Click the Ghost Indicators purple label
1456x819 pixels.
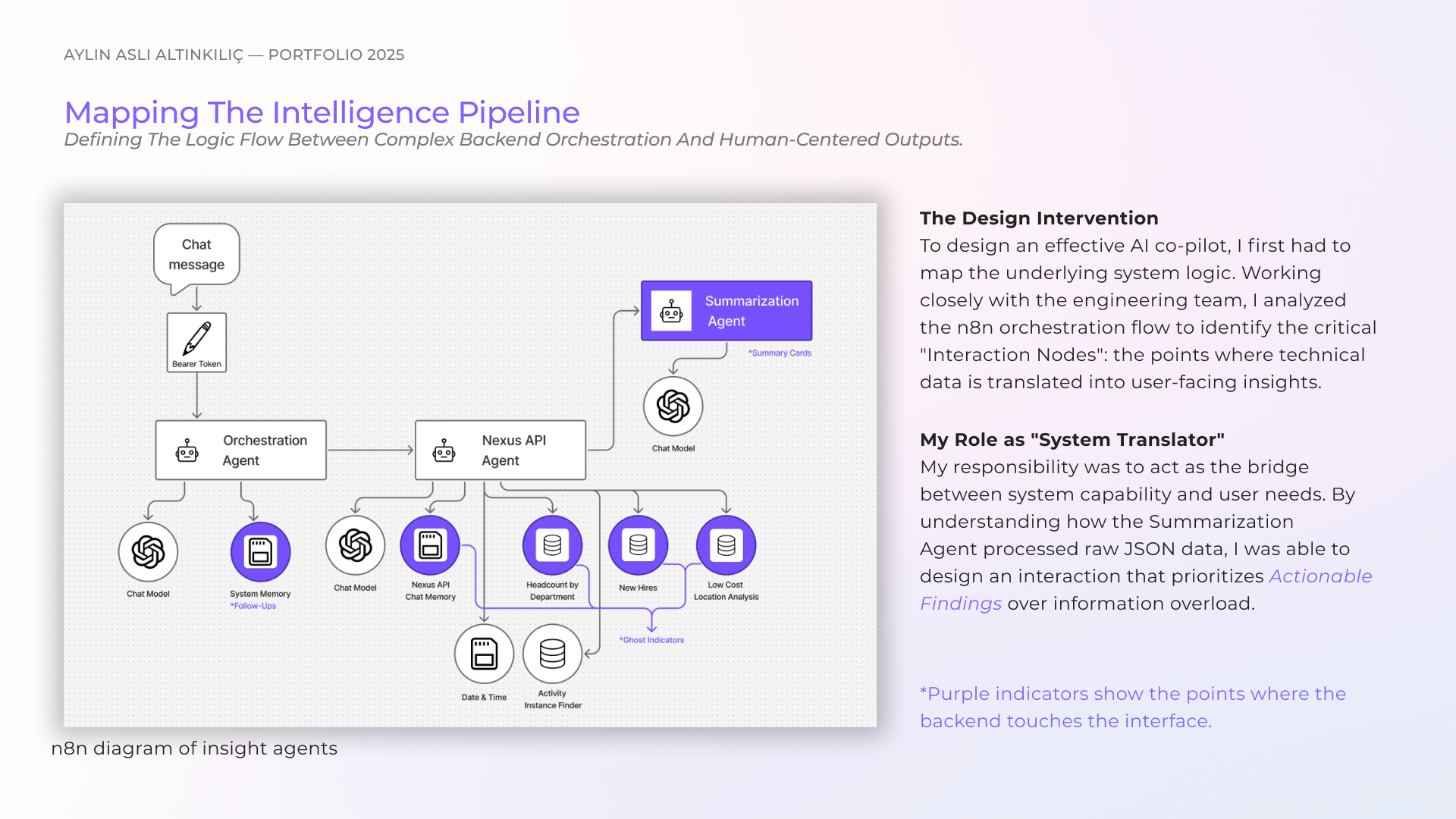click(652, 640)
